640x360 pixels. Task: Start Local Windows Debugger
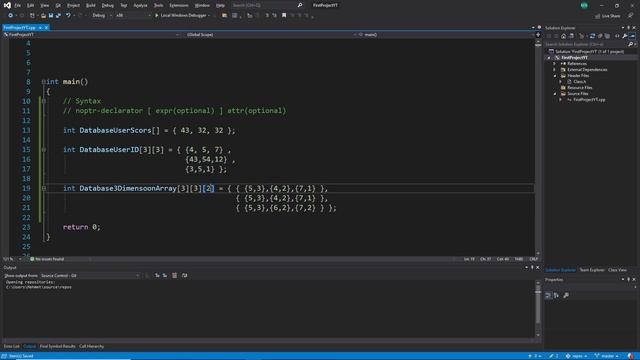click(x=182, y=16)
